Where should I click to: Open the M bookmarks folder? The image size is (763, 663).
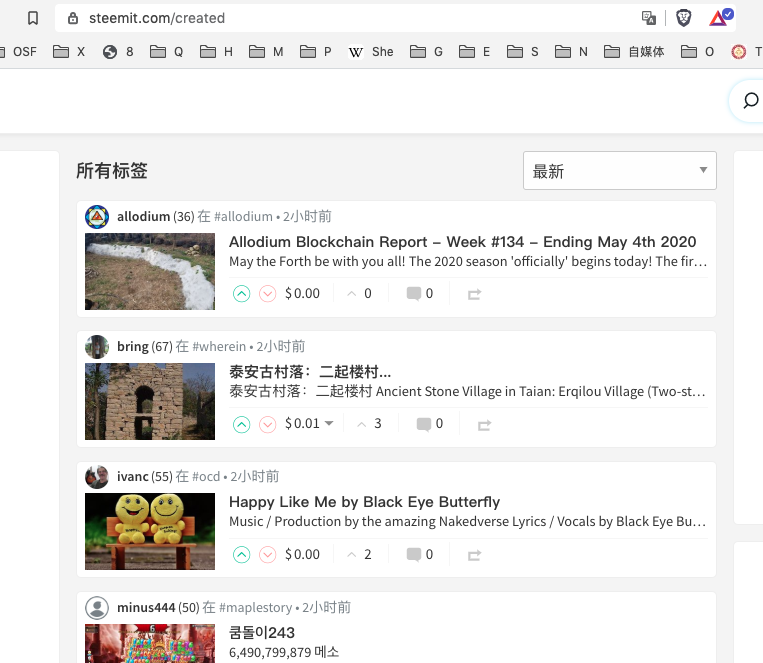tap(266, 52)
